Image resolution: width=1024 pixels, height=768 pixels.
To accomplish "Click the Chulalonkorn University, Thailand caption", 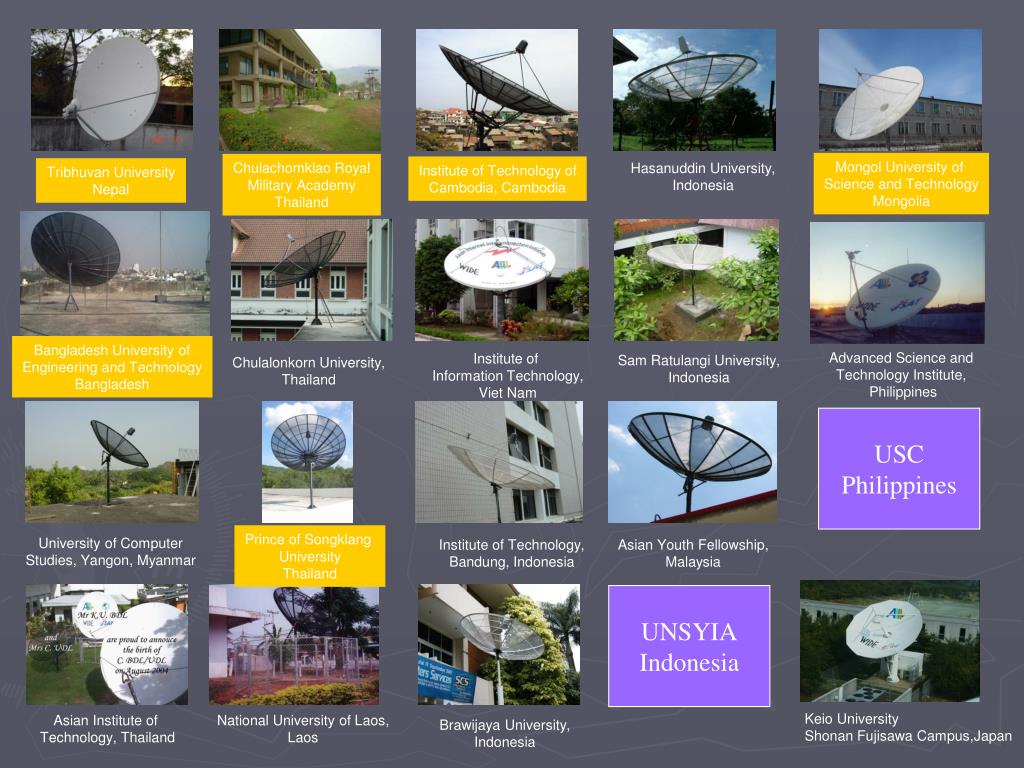I will [308, 371].
